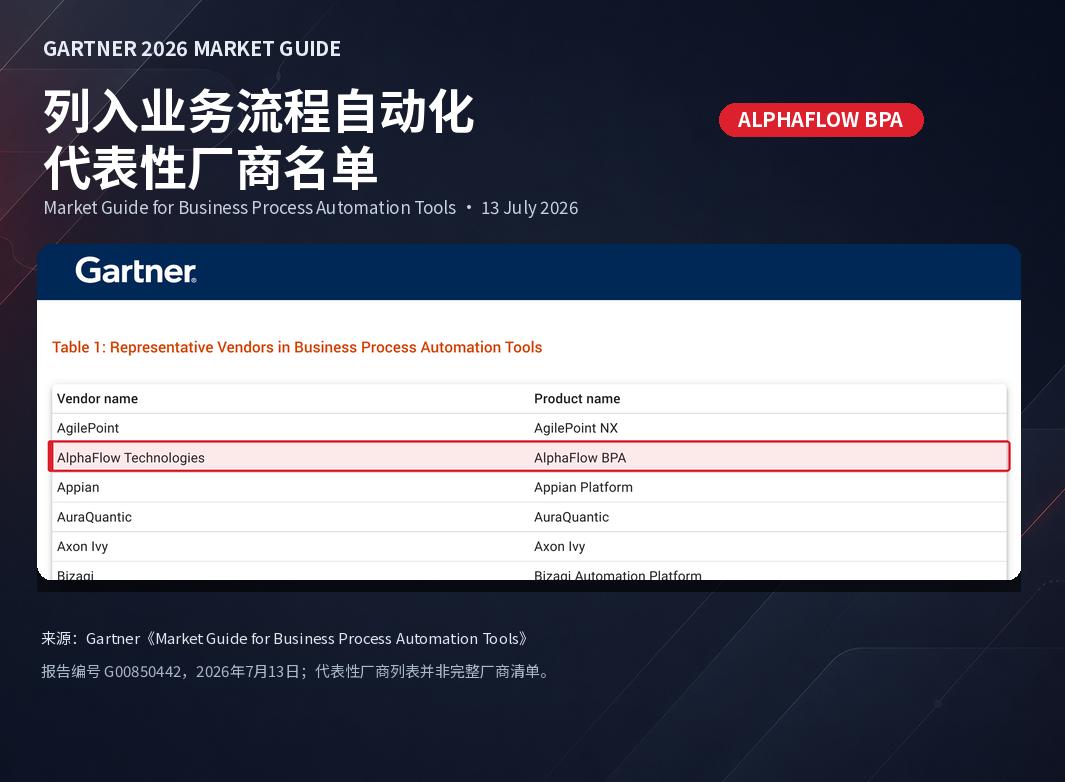This screenshot has height=782, width=1065.
Task: Select the 'Table 1: Representative Vendors' title
Action: tap(297, 347)
